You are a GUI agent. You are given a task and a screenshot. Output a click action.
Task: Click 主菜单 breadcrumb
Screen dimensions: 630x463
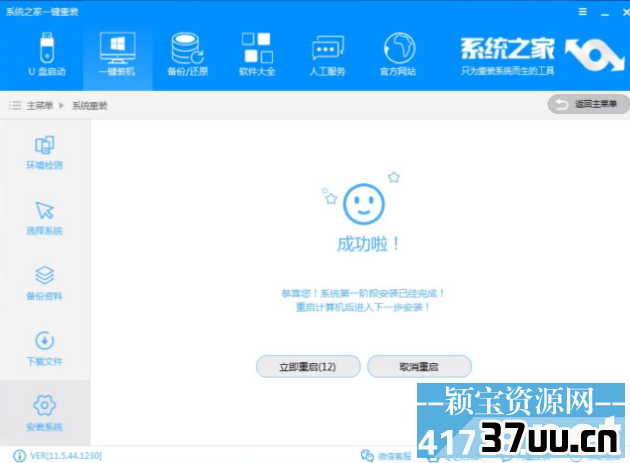pos(40,106)
